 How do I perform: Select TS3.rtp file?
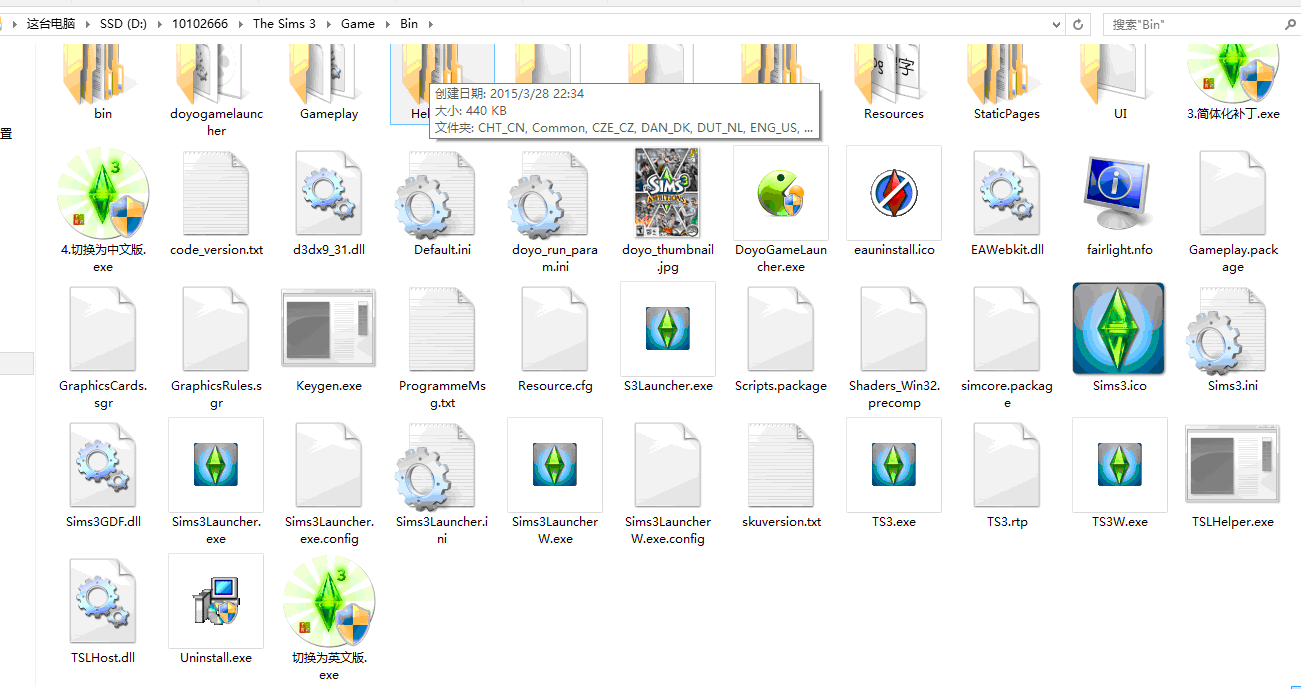click(x=1007, y=475)
